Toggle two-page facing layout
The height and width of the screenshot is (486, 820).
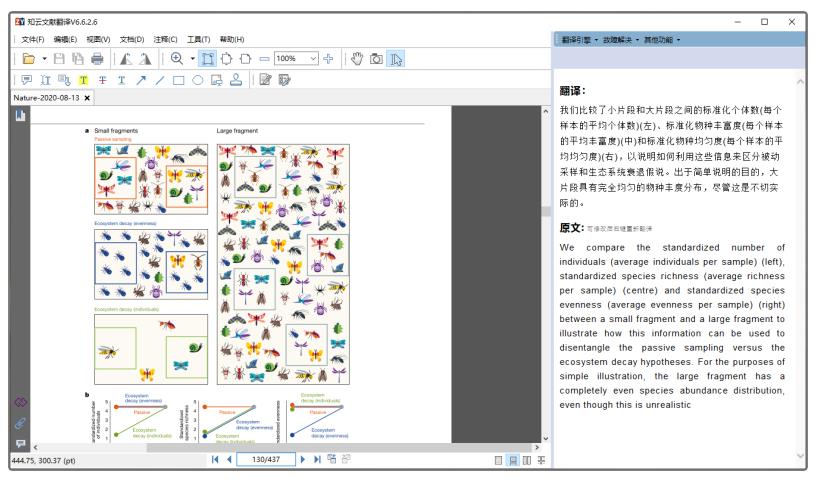coord(529,459)
